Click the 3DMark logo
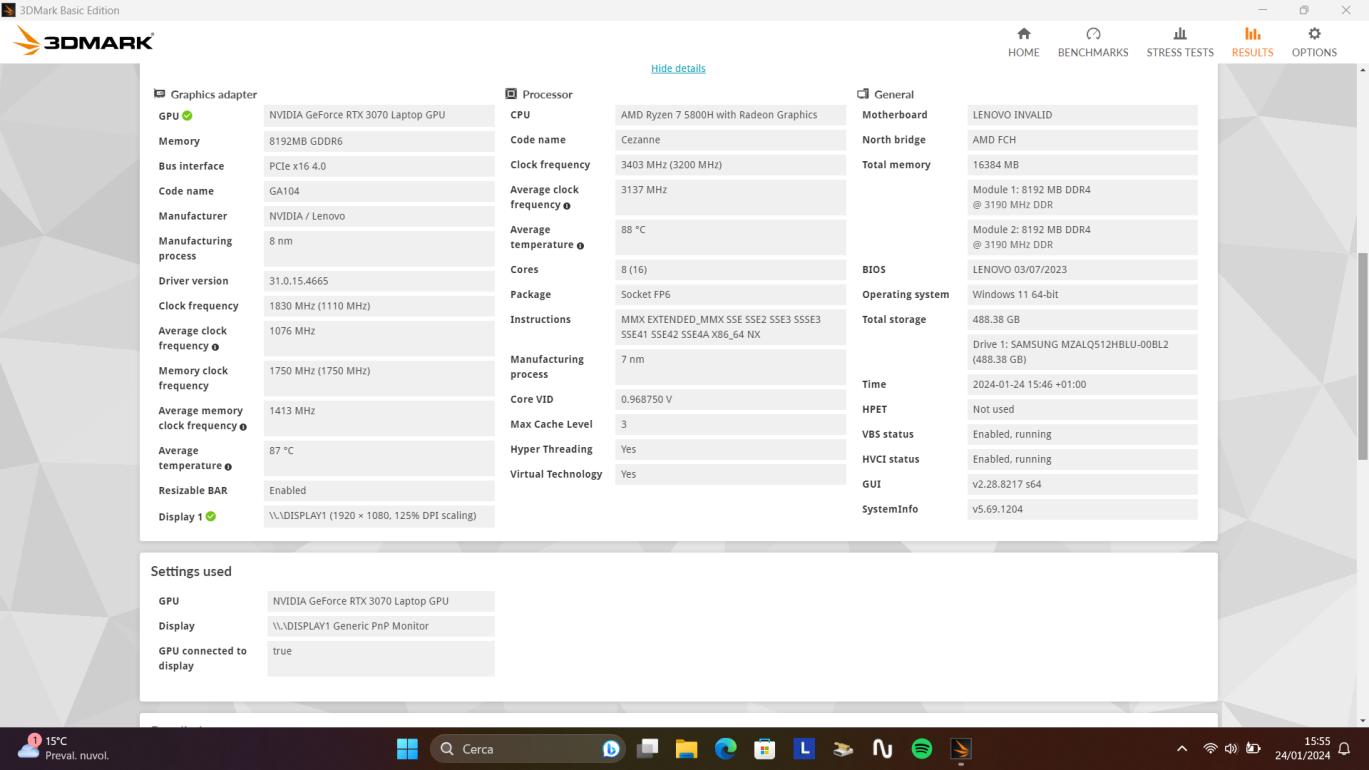The height and width of the screenshot is (770, 1369). pyautogui.click(x=83, y=42)
